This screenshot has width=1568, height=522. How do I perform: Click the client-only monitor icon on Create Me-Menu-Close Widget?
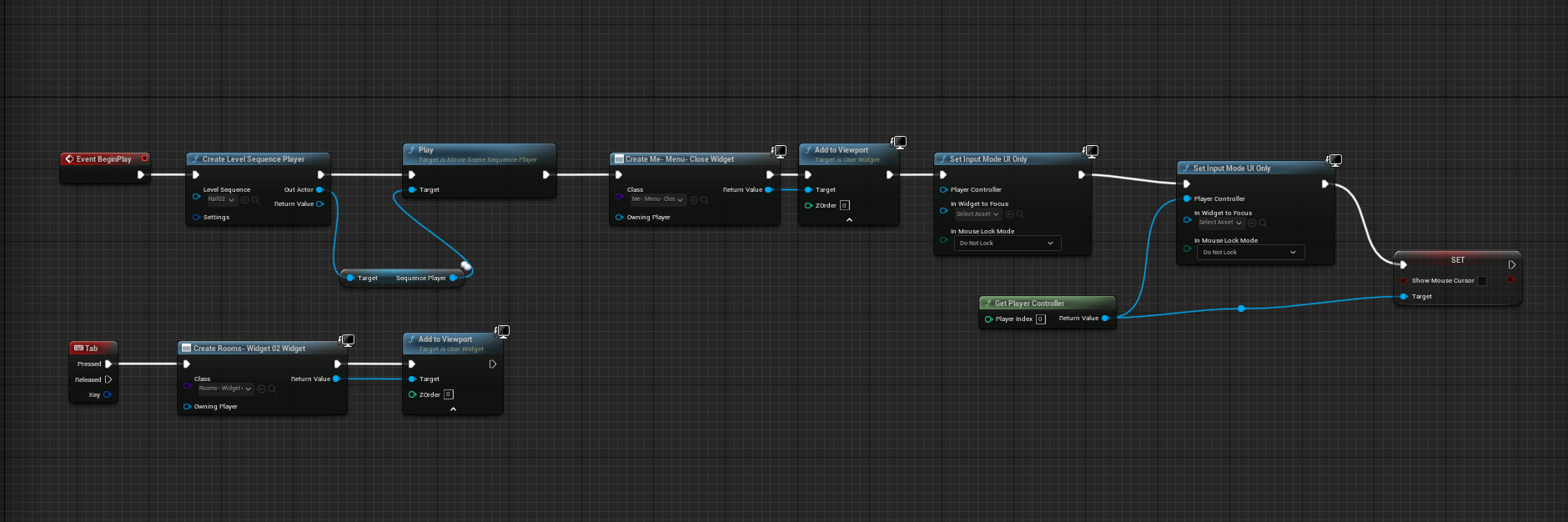779,152
